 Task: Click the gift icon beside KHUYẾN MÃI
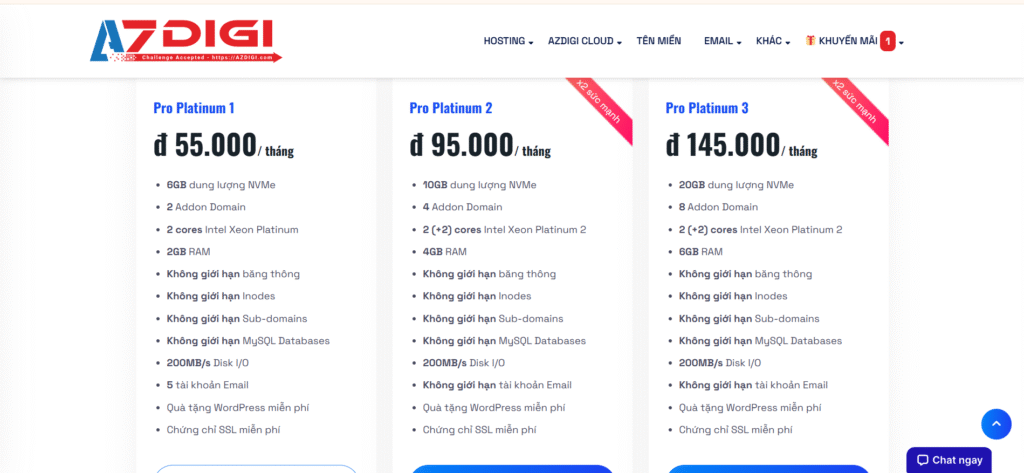coord(810,41)
